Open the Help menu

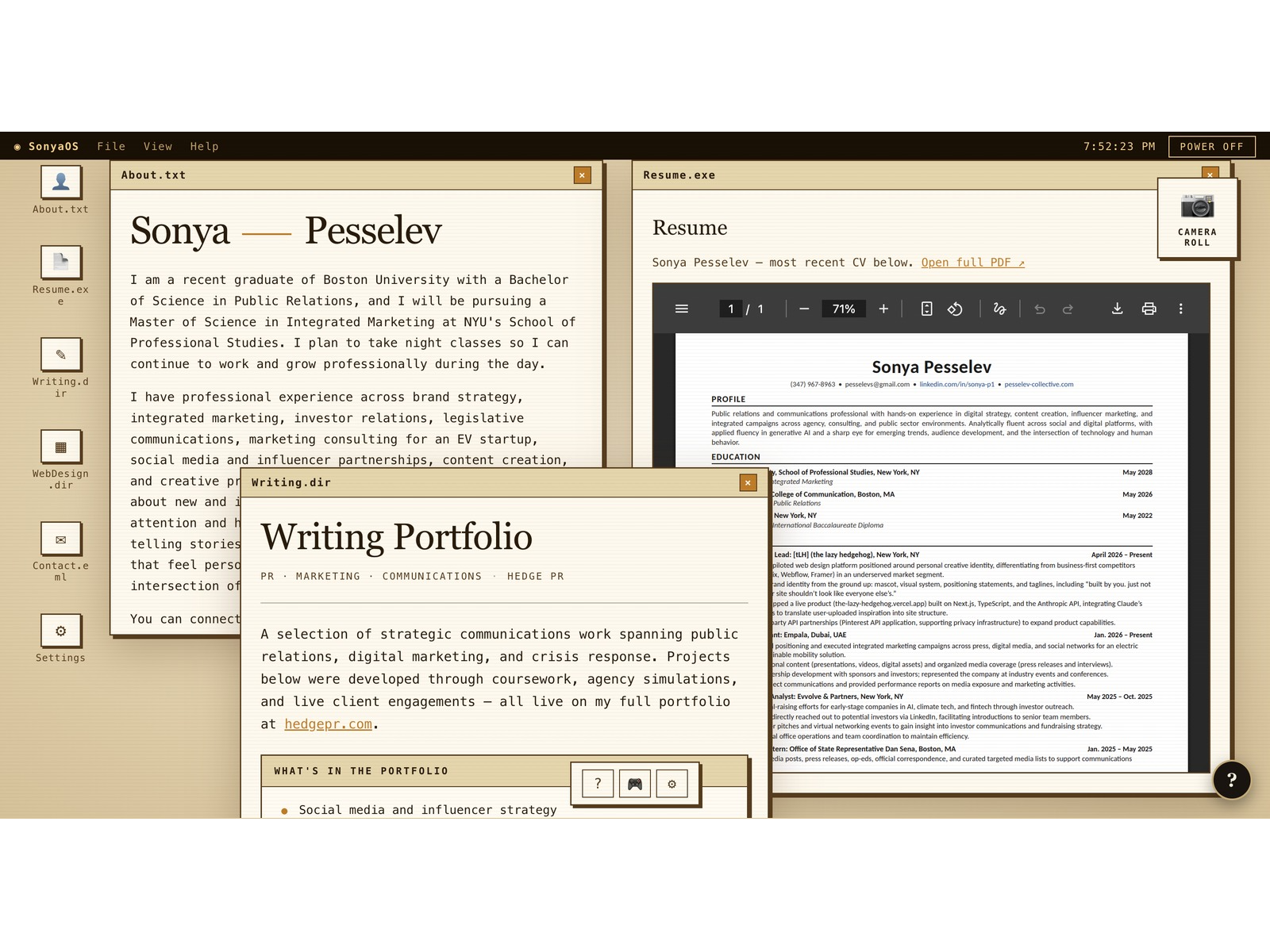[x=204, y=146]
